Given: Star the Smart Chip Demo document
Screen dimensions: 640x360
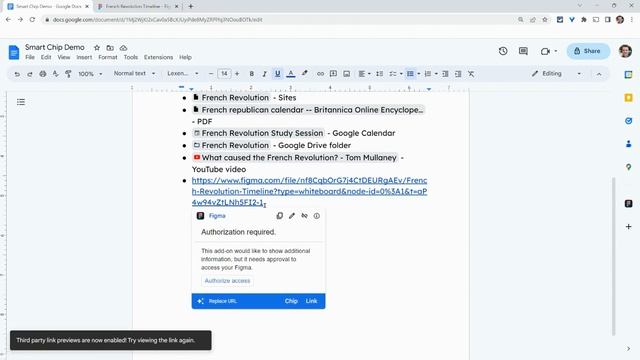Looking at the screenshot, I should click(97, 48).
